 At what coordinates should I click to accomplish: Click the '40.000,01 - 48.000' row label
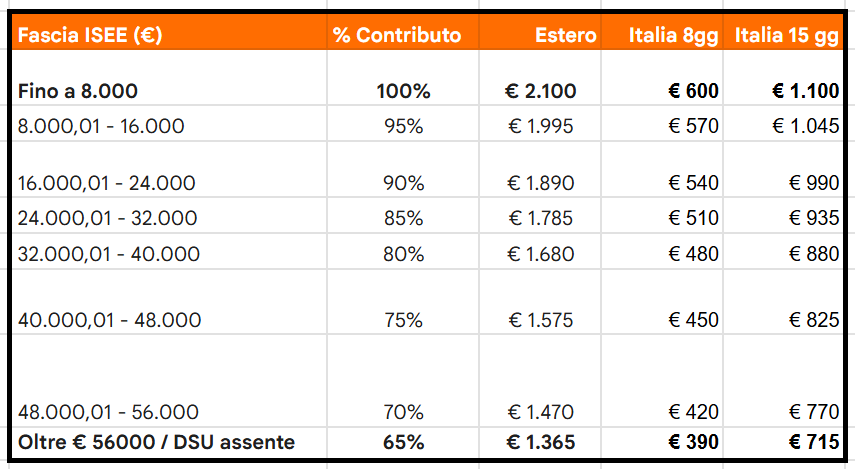[109, 320]
